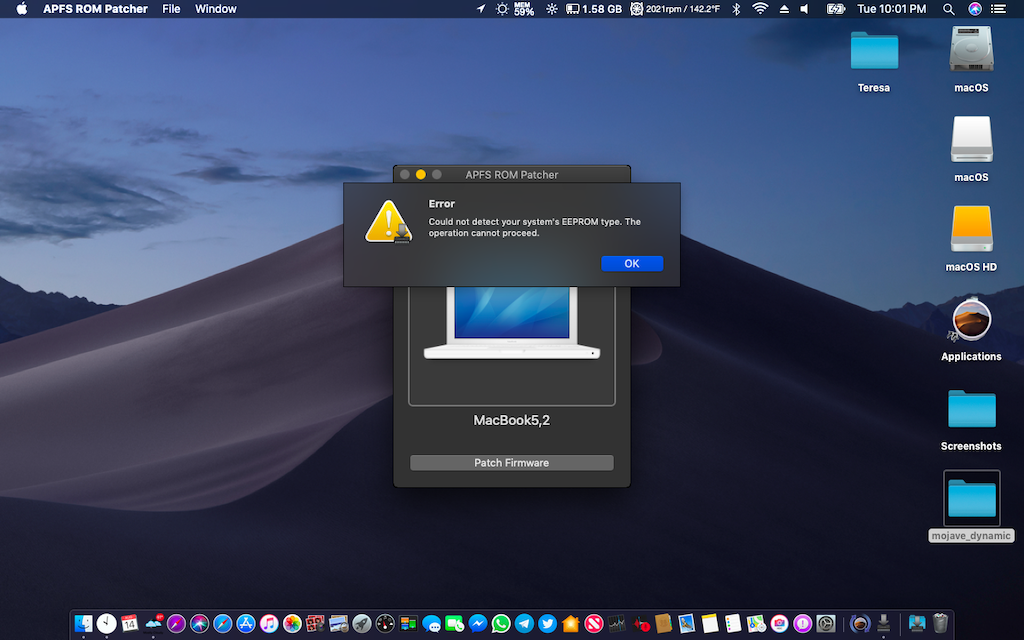Open Finder from the Dock
The height and width of the screenshot is (640, 1024).
tap(84, 624)
